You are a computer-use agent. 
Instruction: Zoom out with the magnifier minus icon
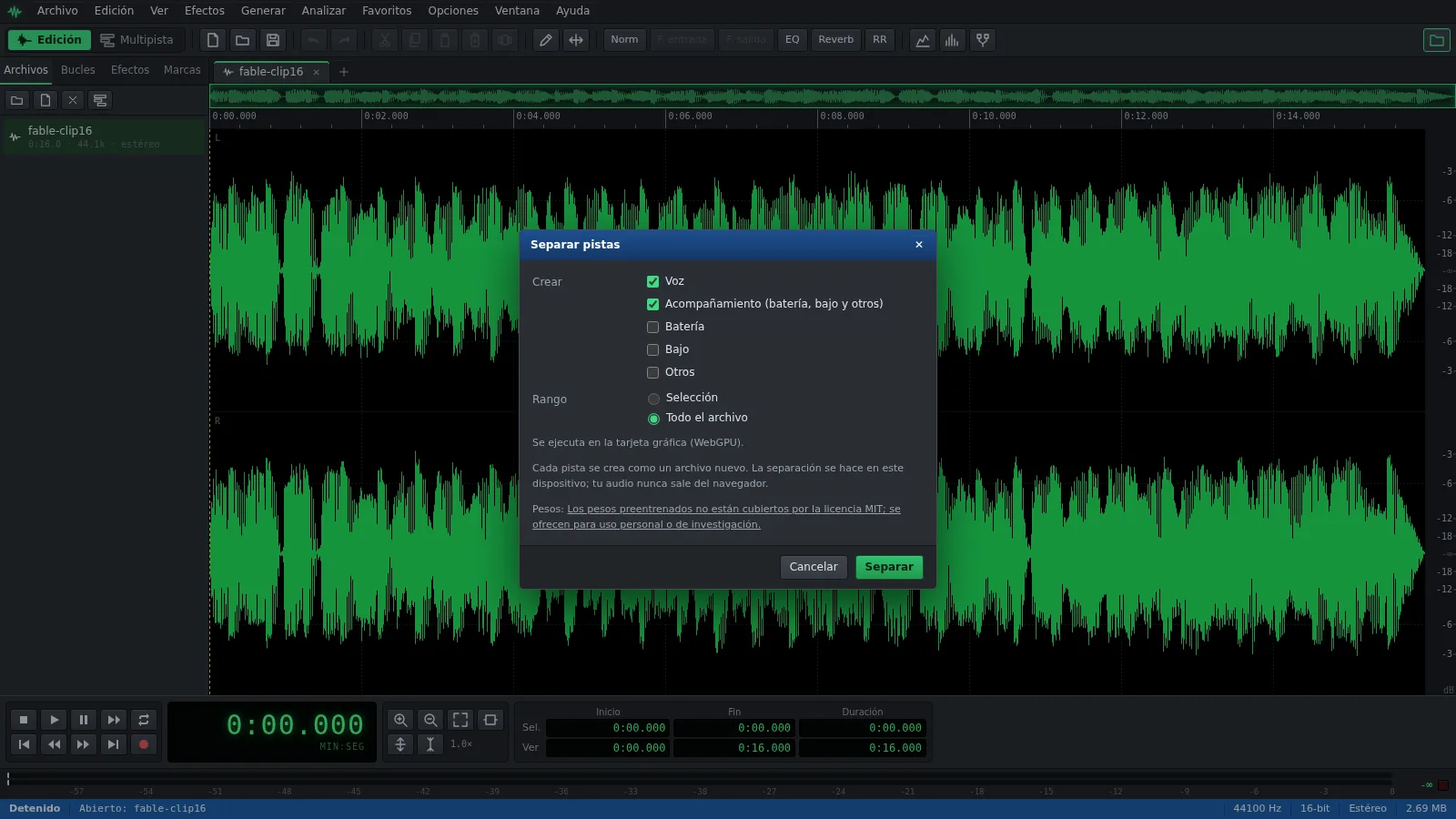430,720
